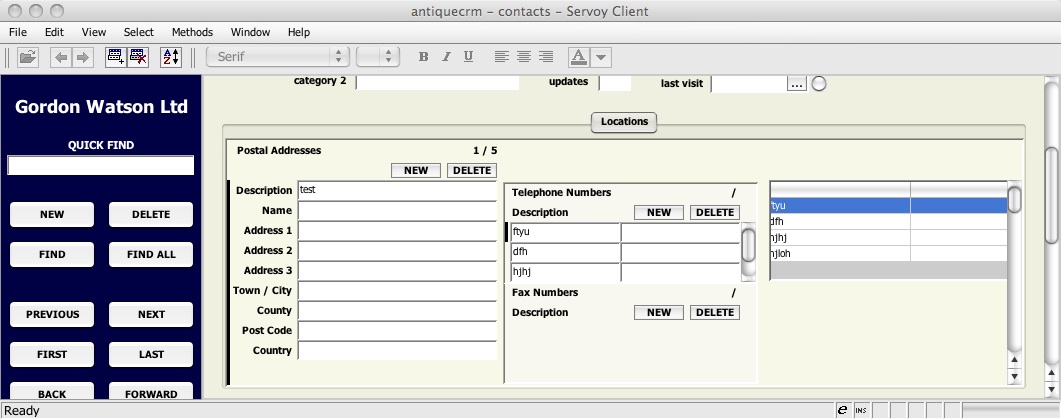Screen dimensions: 1061x419
Task: Click DELETE under Telephone Numbers
Action: pos(715,213)
